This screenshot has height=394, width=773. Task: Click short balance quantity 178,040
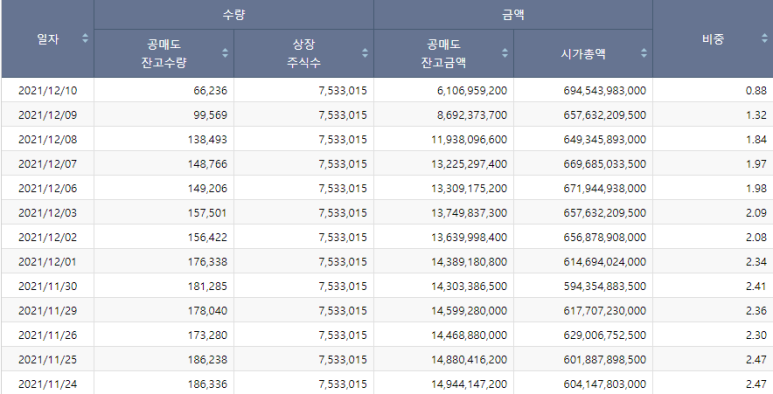point(208,311)
